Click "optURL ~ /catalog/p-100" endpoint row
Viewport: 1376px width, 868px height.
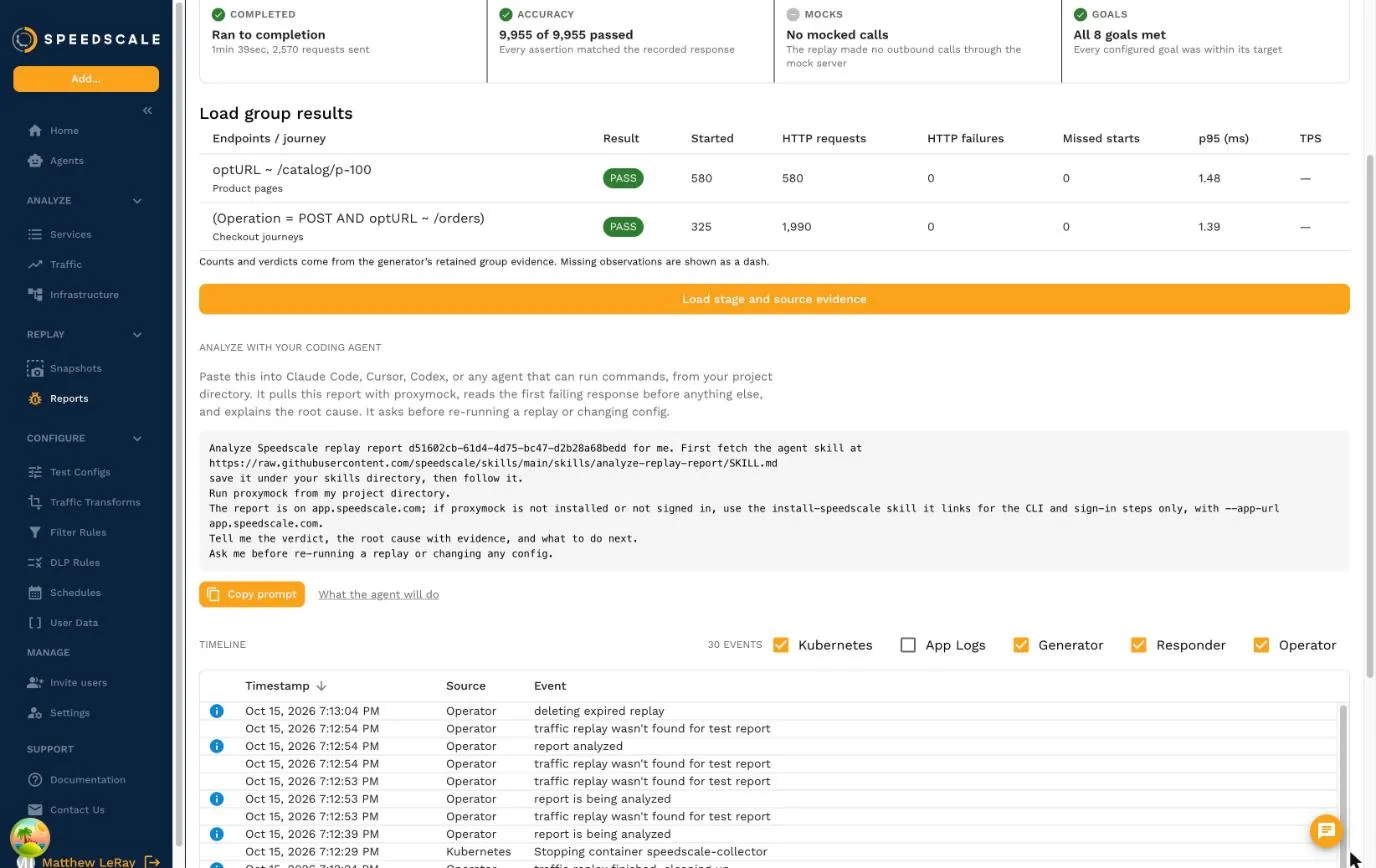[774, 178]
